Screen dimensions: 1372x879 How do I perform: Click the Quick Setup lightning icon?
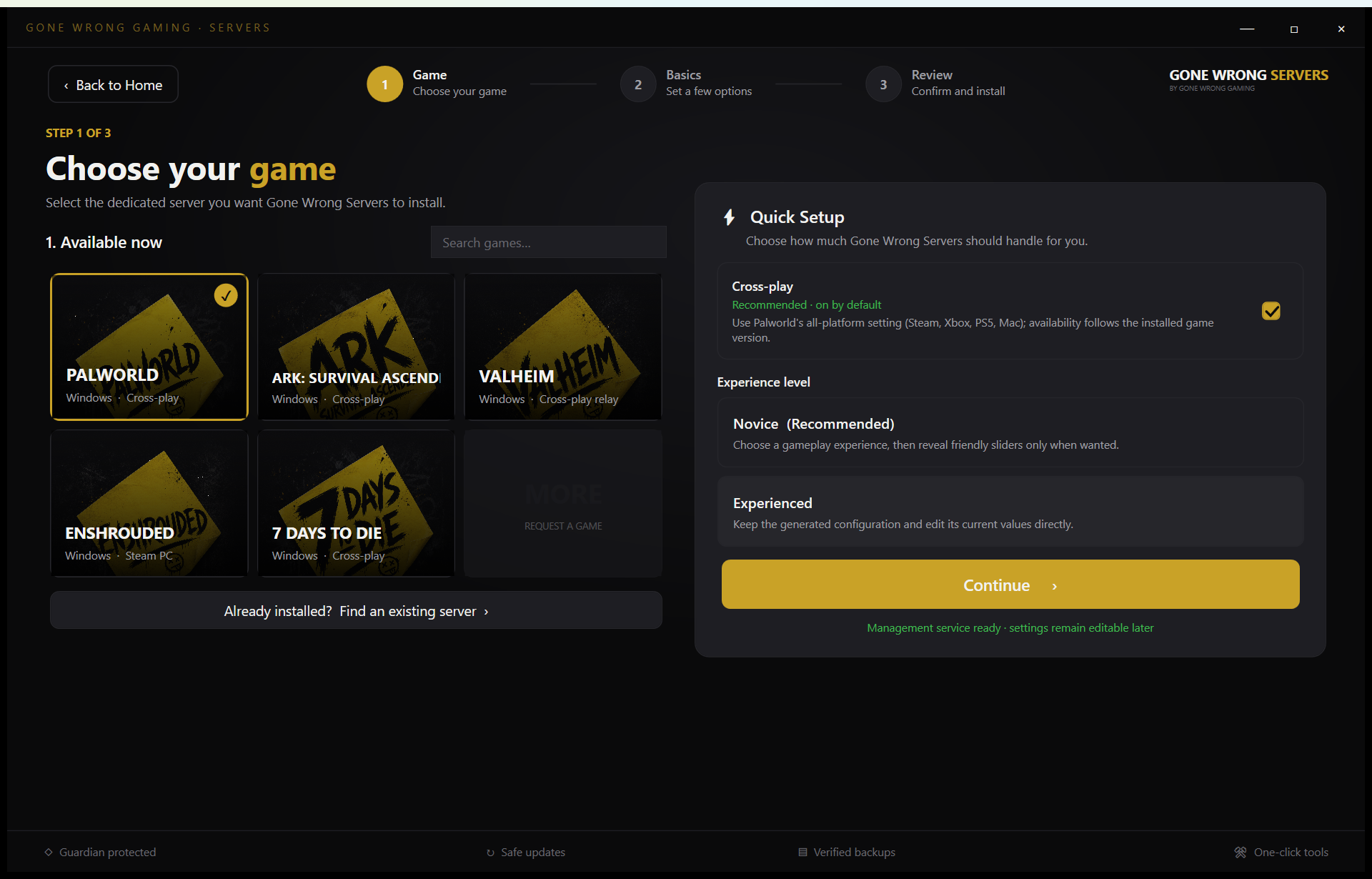click(x=729, y=217)
